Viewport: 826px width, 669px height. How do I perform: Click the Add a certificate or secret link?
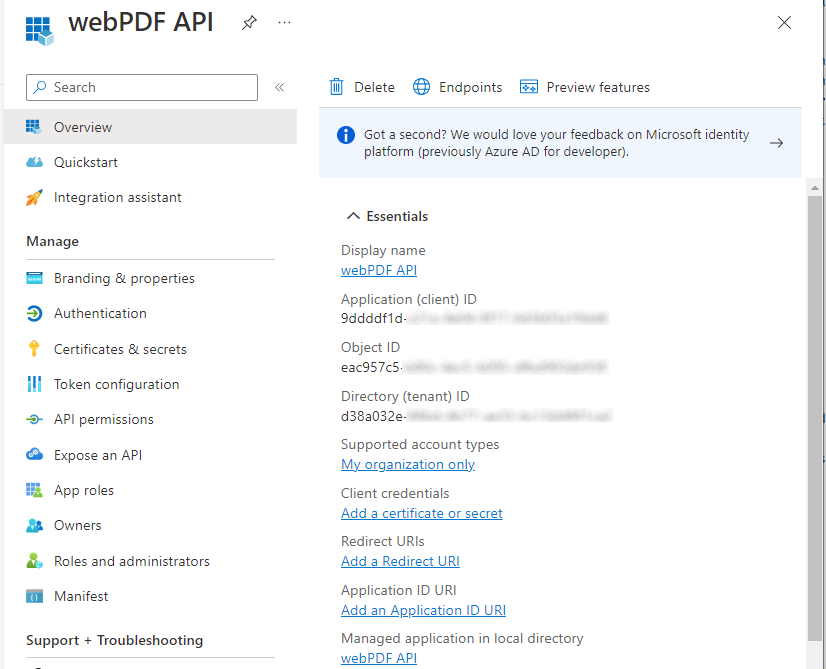coord(421,513)
